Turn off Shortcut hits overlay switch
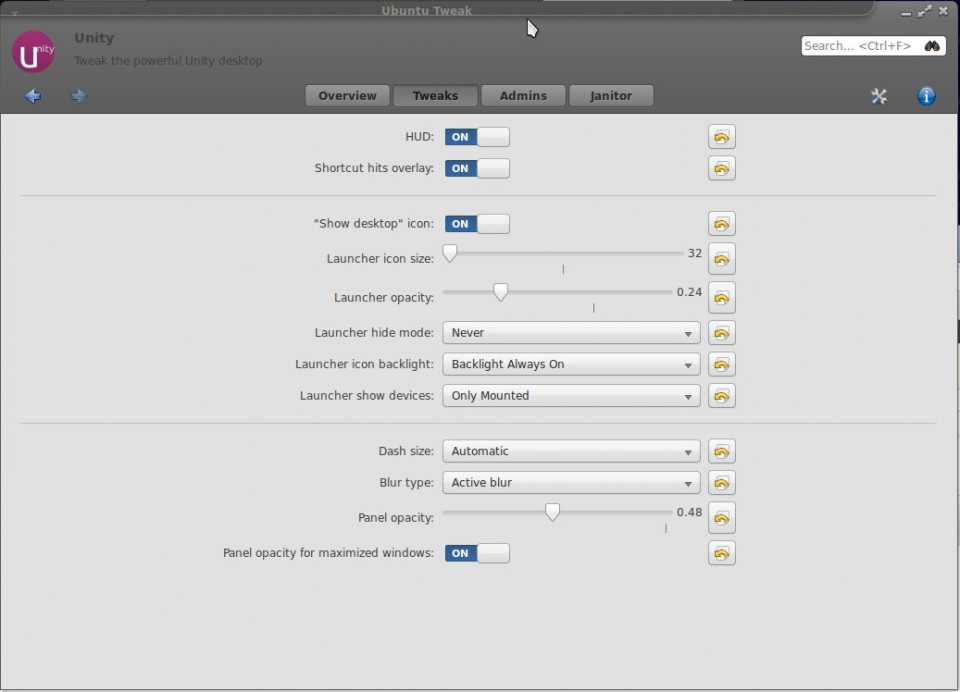This screenshot has width=960, height=692. [x=477, y=168]
